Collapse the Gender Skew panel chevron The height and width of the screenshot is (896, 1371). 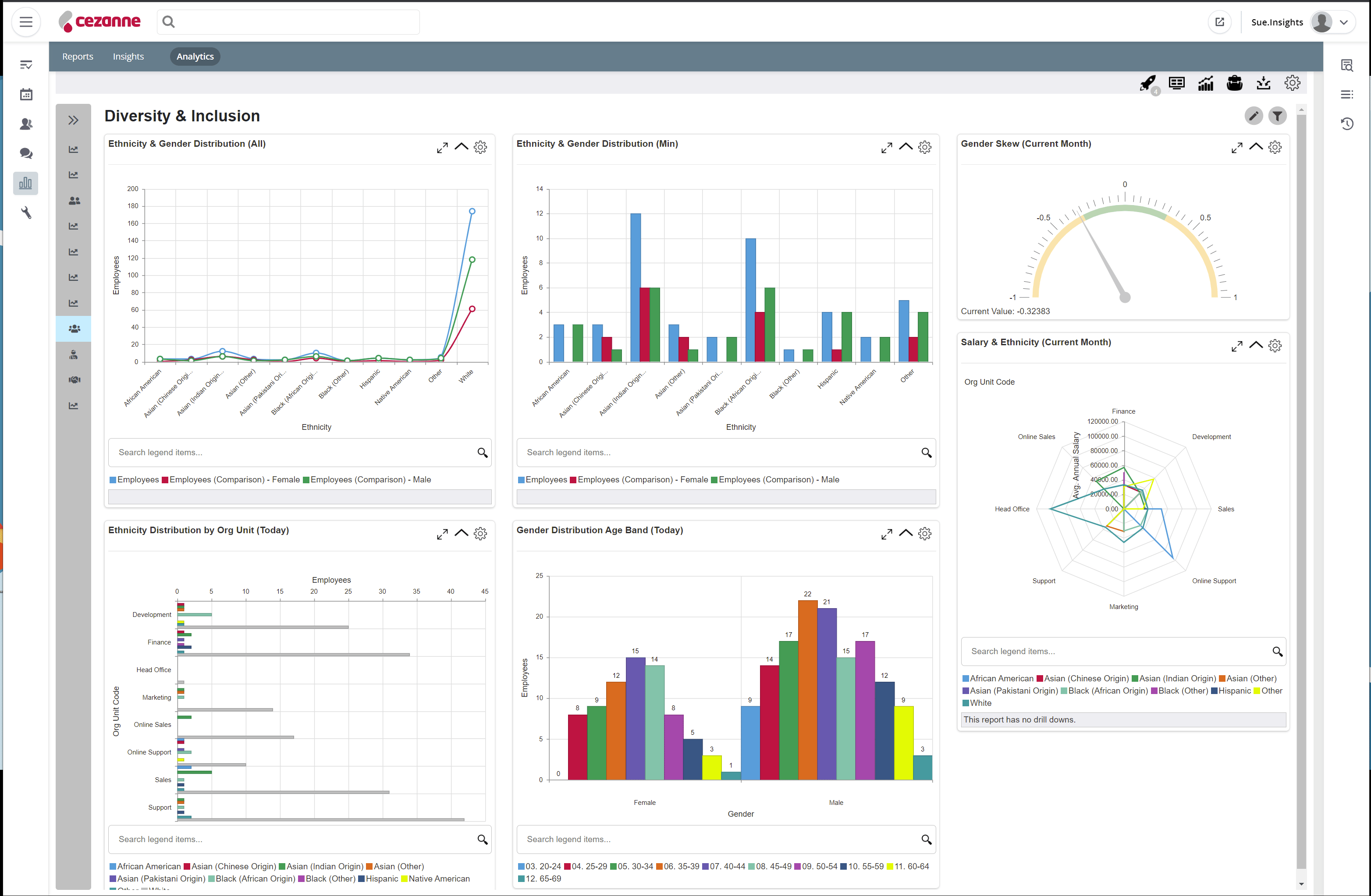coord(1256,146)
